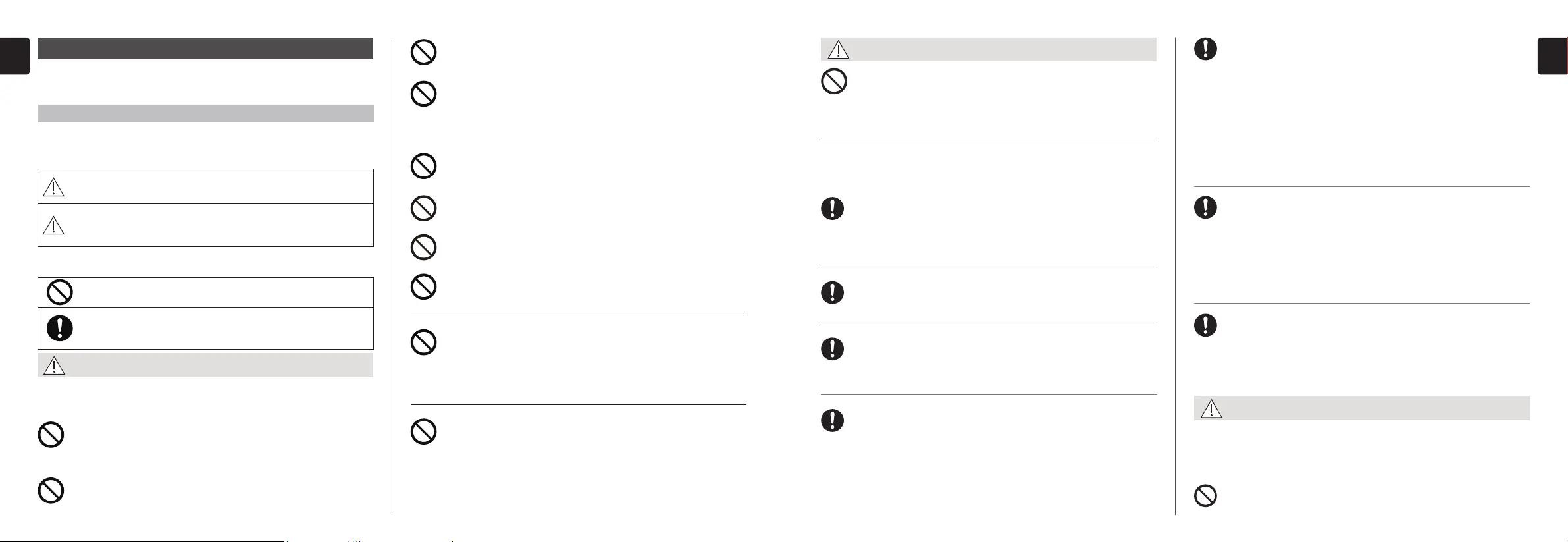Click the warning triangle heading the third column
The width and height of the screenshot is (1568, 542).
(x=838, y=49)
